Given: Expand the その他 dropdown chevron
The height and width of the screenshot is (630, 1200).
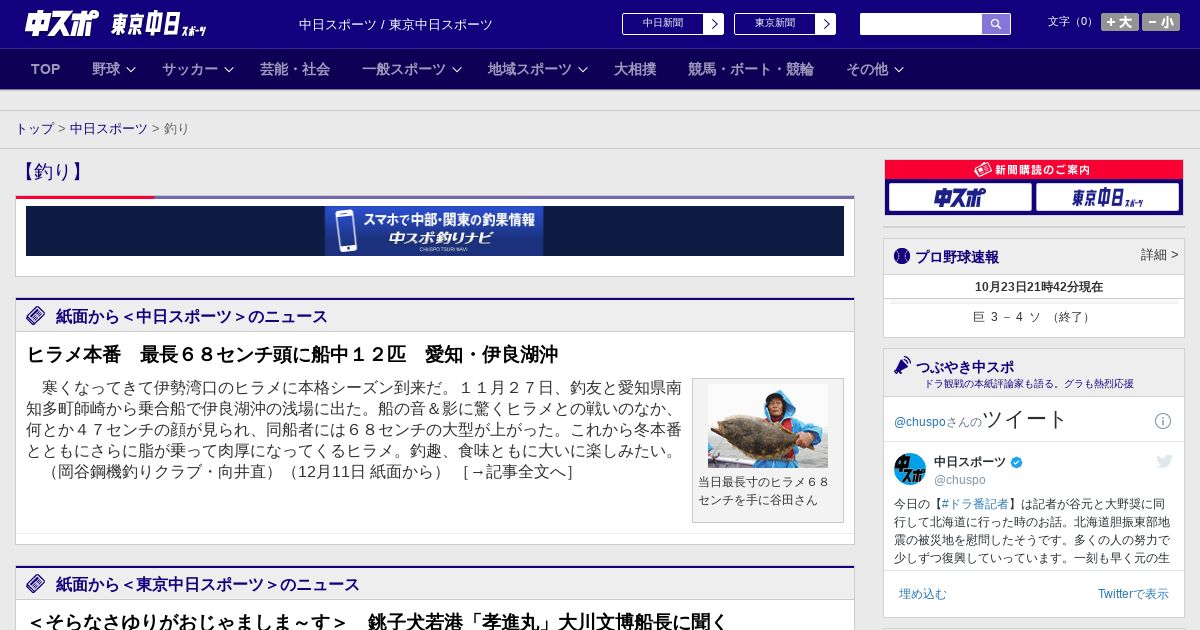Looking at the screenshot, I should pos(899,70).
